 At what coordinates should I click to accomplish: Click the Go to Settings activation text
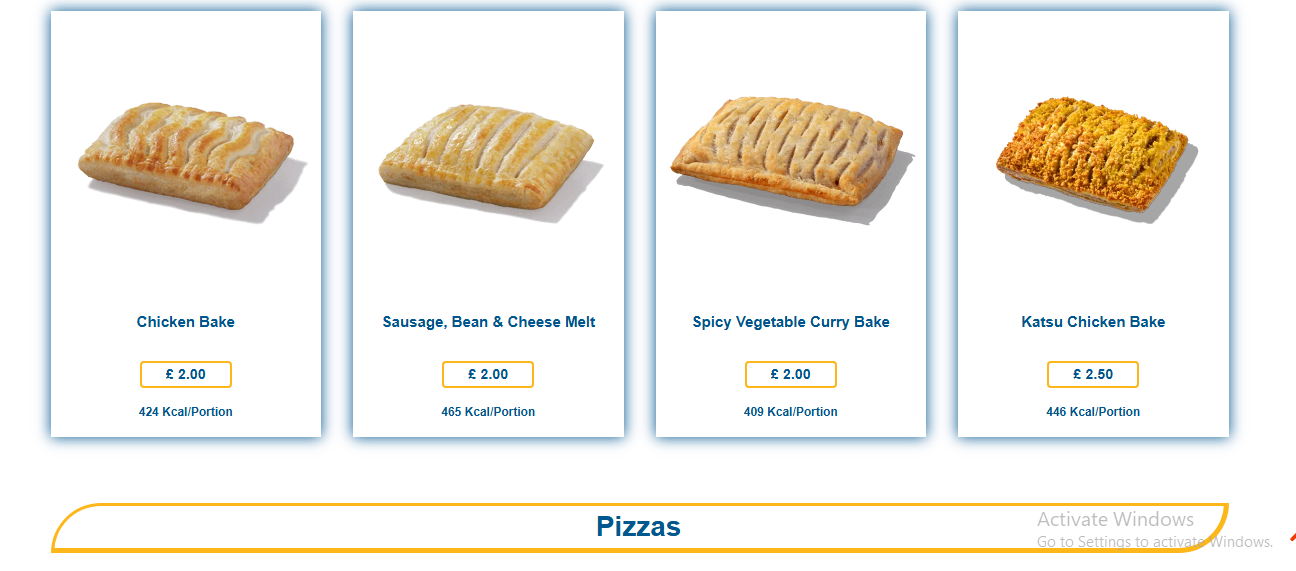1154,542
